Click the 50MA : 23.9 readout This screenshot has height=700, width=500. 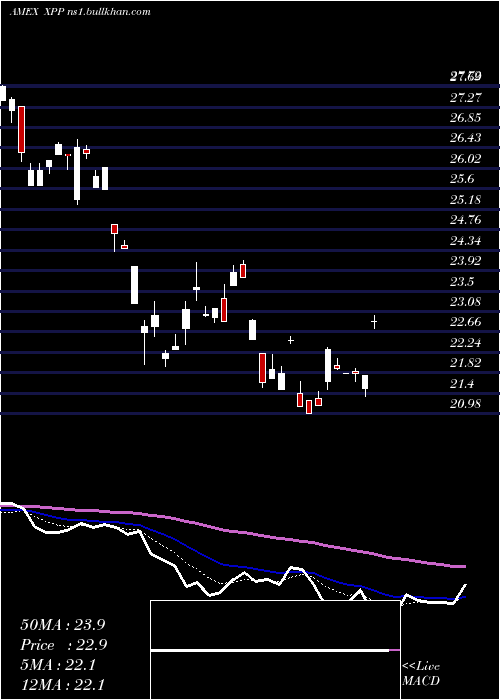(62, 625)
